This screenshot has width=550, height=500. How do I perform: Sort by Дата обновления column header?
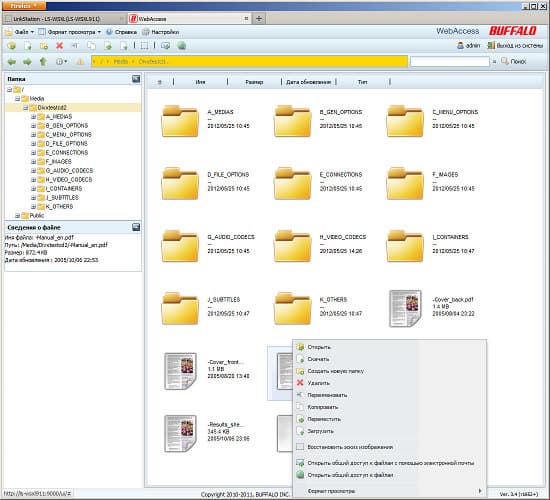(309, 82)
